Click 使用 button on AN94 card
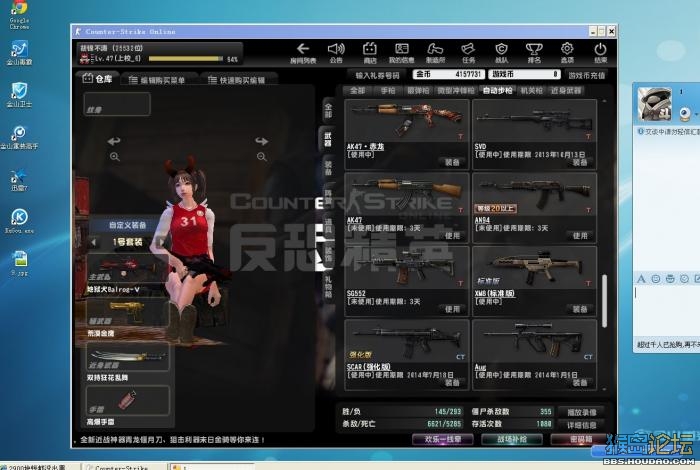 pos(579,236)
